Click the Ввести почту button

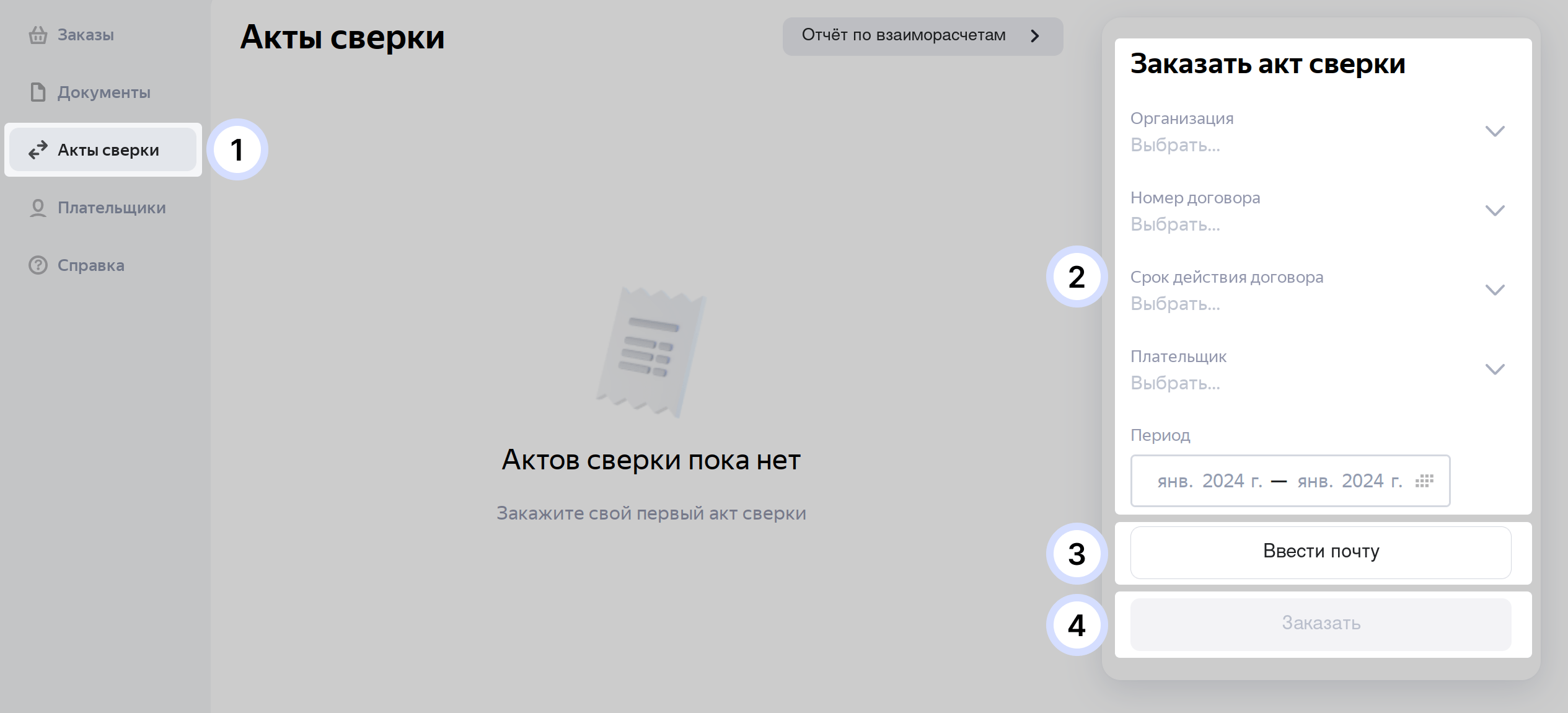pos(1320,552)
